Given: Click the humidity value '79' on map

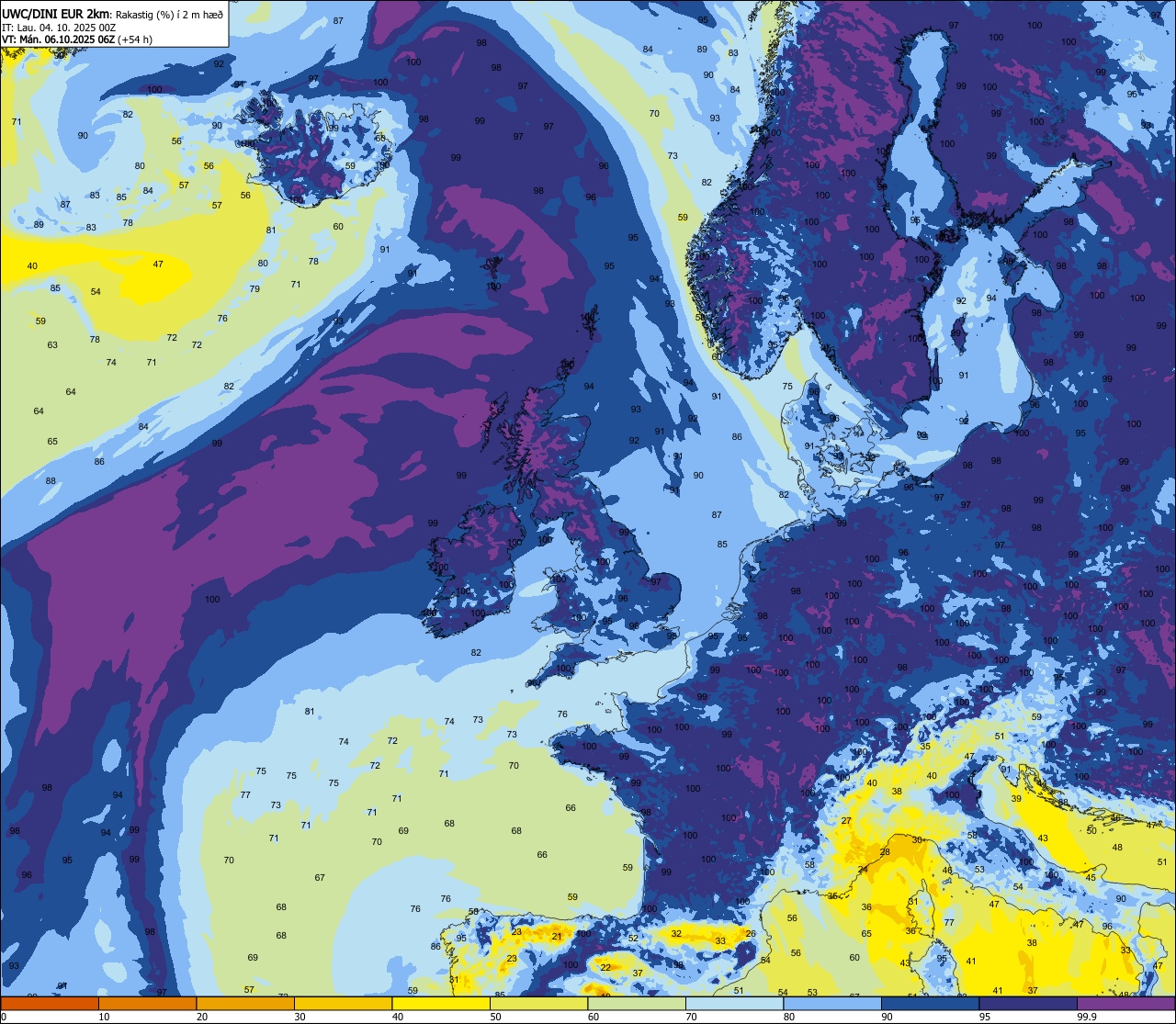Looking at the screenshot, I should (254, 288).
